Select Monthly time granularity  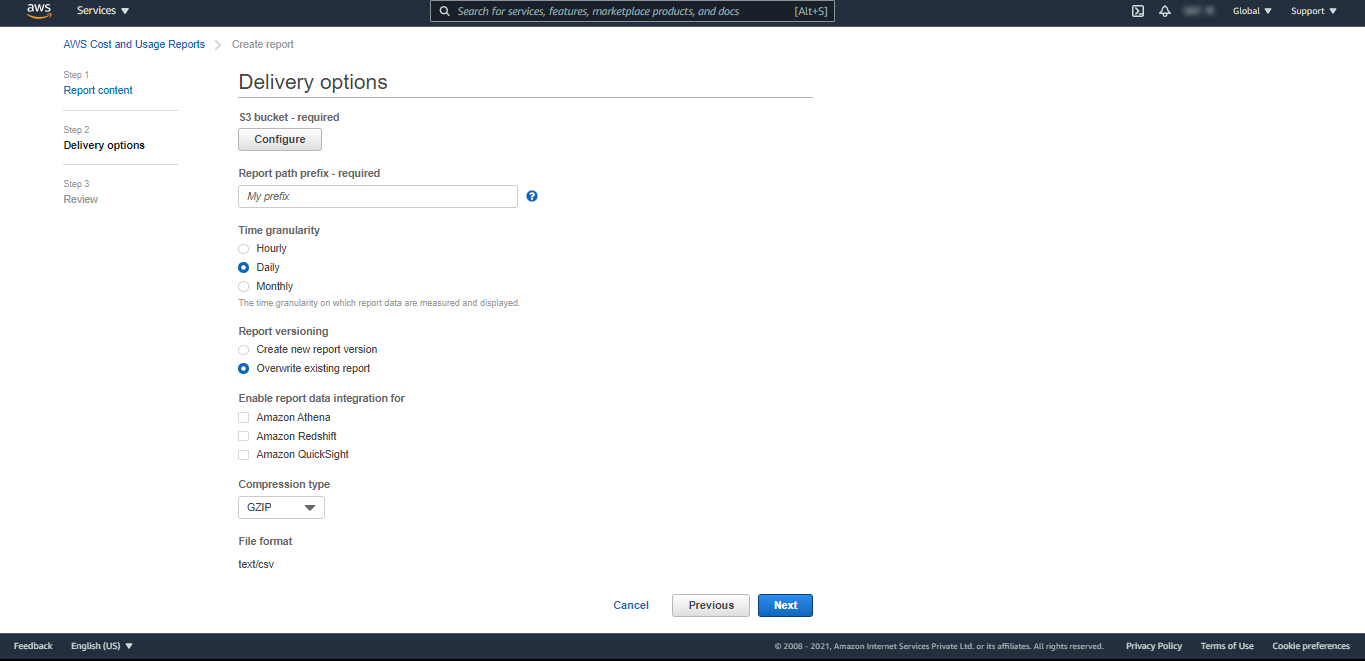click(x=244, y=286)
